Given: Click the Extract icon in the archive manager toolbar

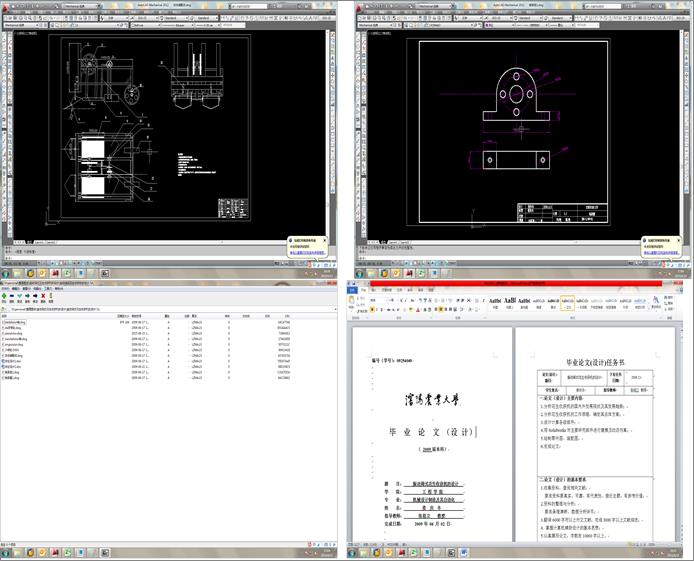Looking at the screenshot, I should click(12, 296).
